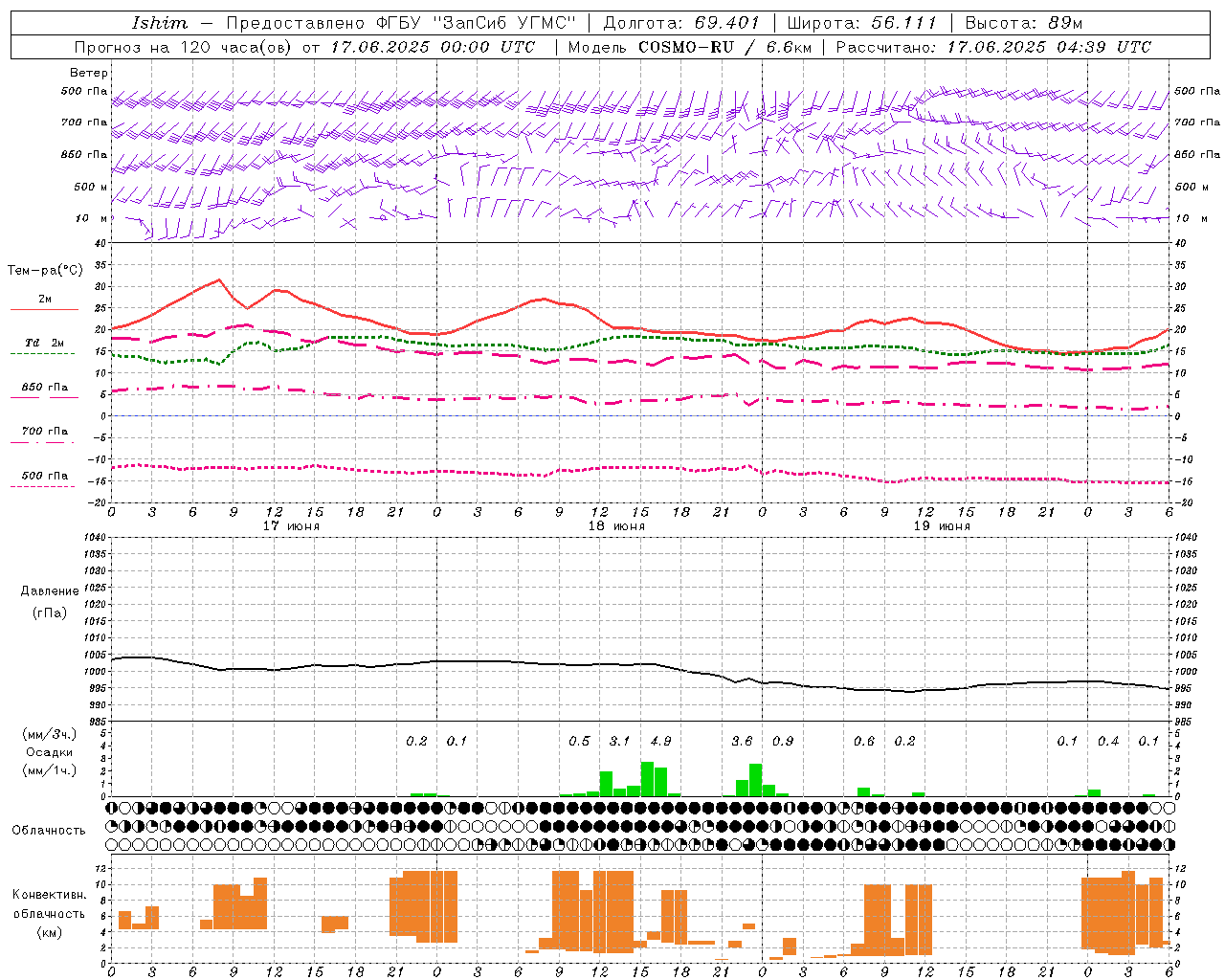Click the "0.9" three-hour precipitation value
The width and height of the screenshot is (1225, 980).
783,741
